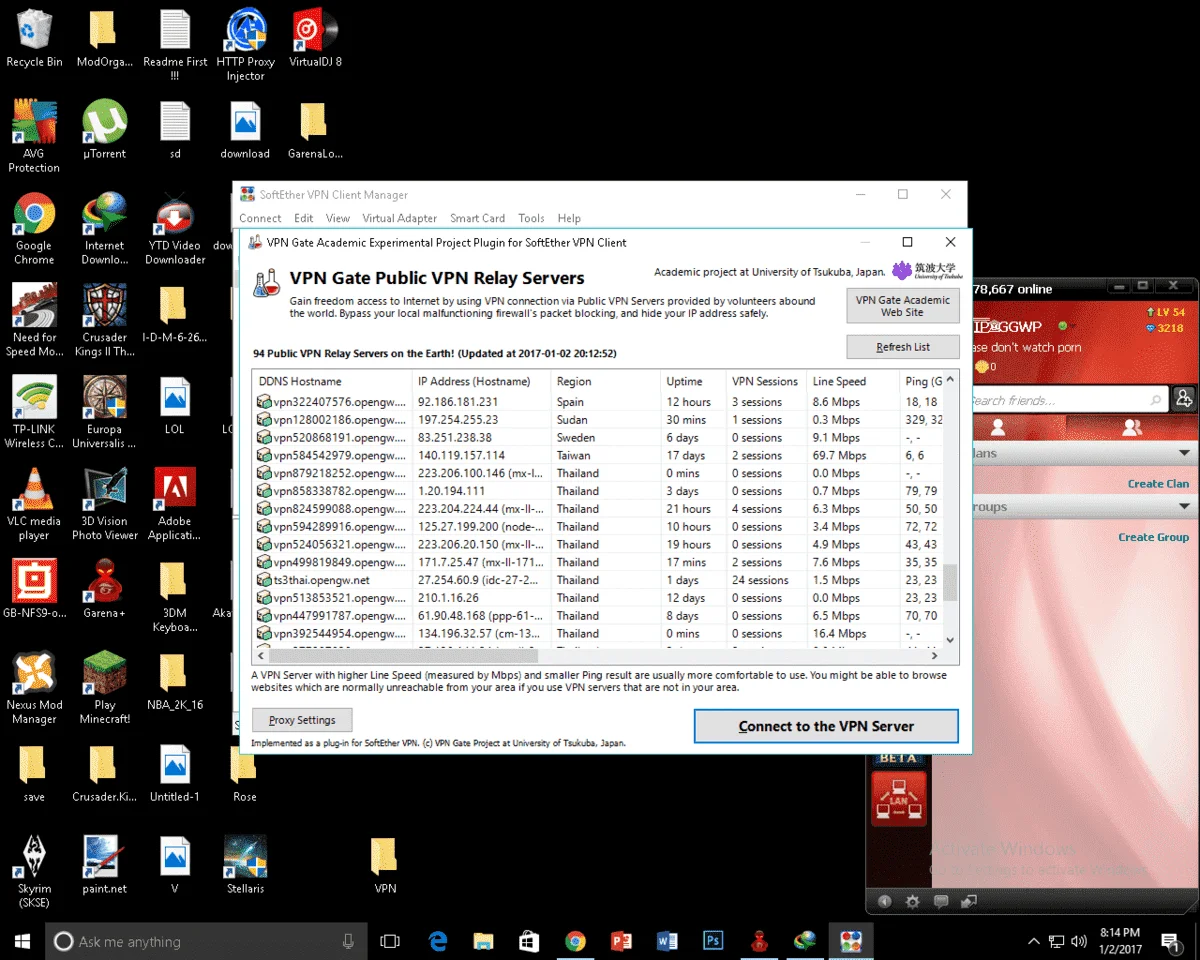Screen dimensions: 1200x960
Task: Select the Europa Universalis desktop shortcut
Action: point(105,412)
